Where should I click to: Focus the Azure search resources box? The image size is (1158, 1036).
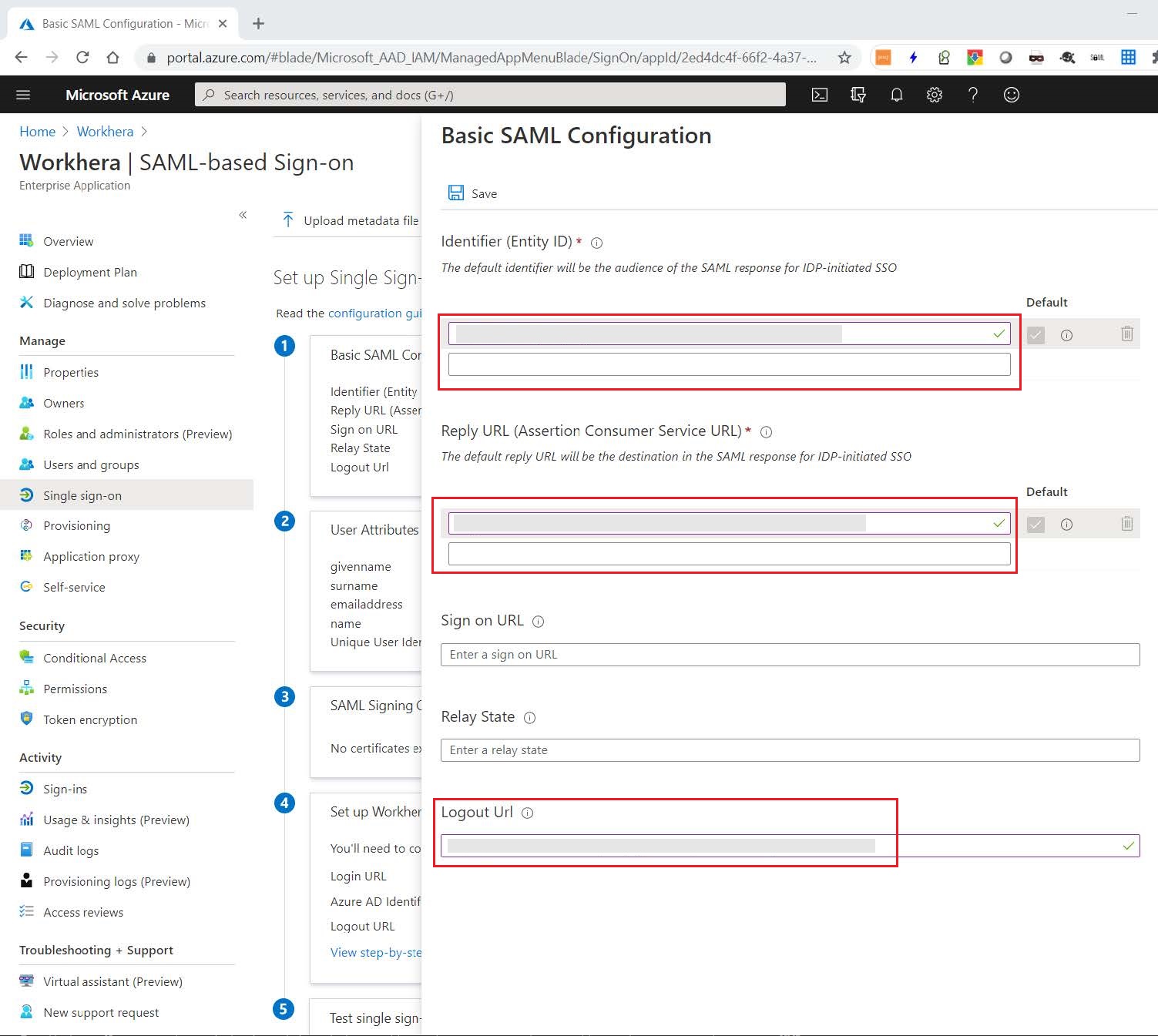(x=490, y=95)
